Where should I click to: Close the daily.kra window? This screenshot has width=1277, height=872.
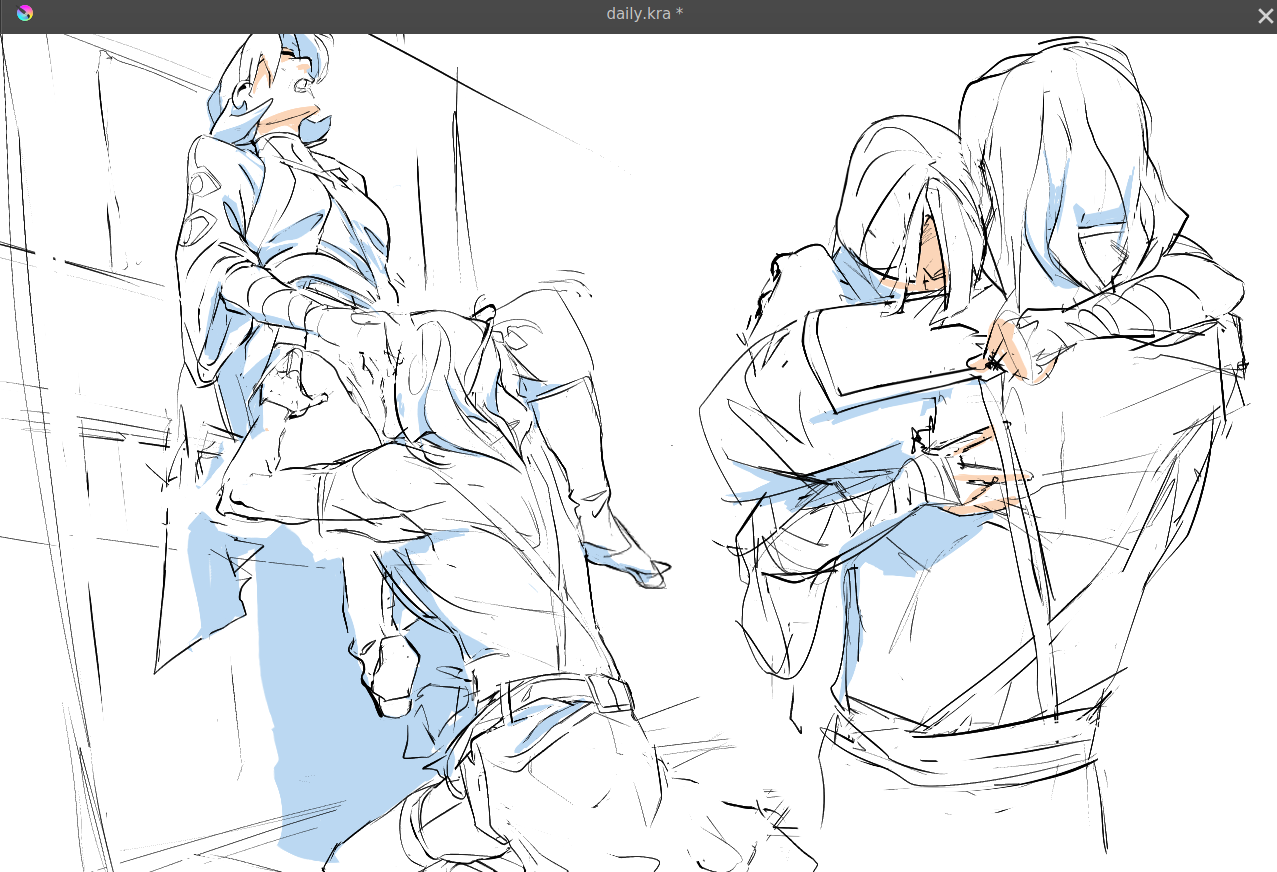(x=1265, y=15)
